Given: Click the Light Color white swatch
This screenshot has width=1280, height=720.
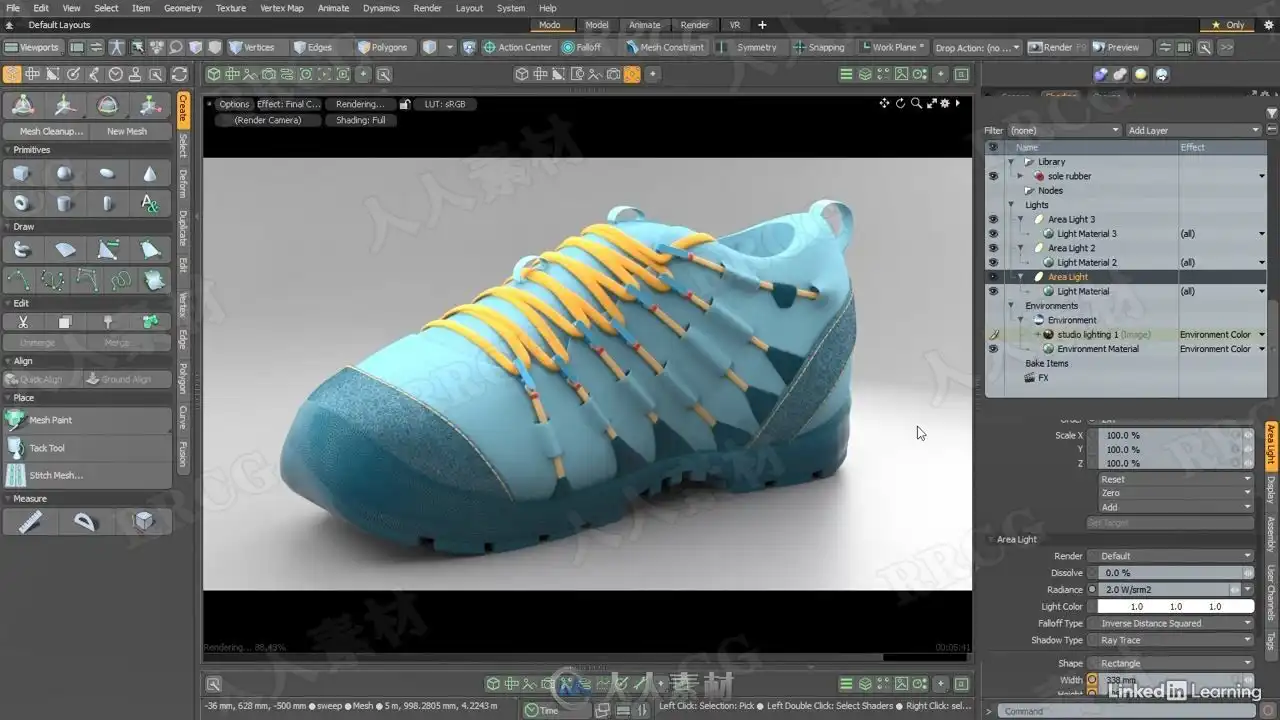Looking at the screenshot, I should 1175,606.
